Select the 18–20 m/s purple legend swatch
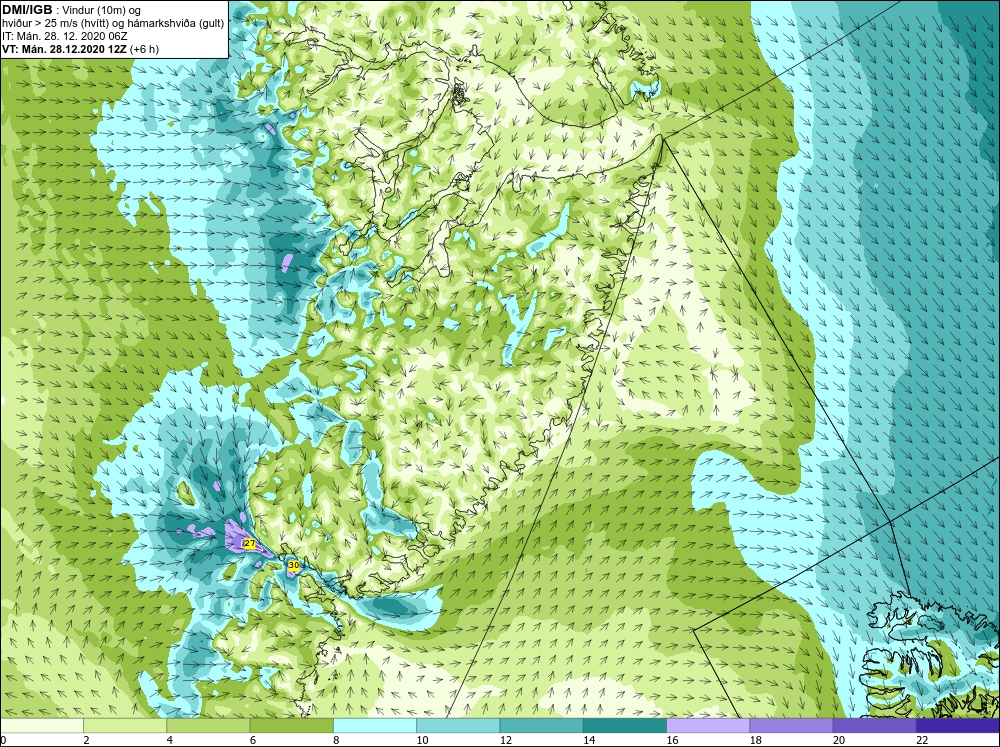This screenshot has width=1000, height=747. click(791, 726)
